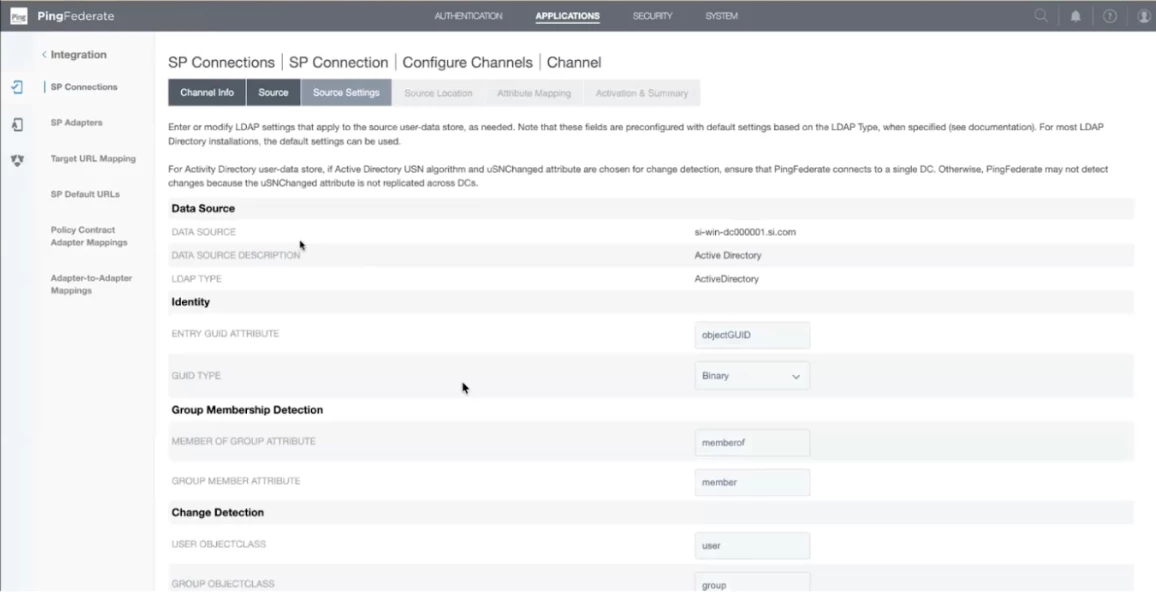Click the Group Member Attribute field
The image size is (1156, 602).
click(751, 482)
